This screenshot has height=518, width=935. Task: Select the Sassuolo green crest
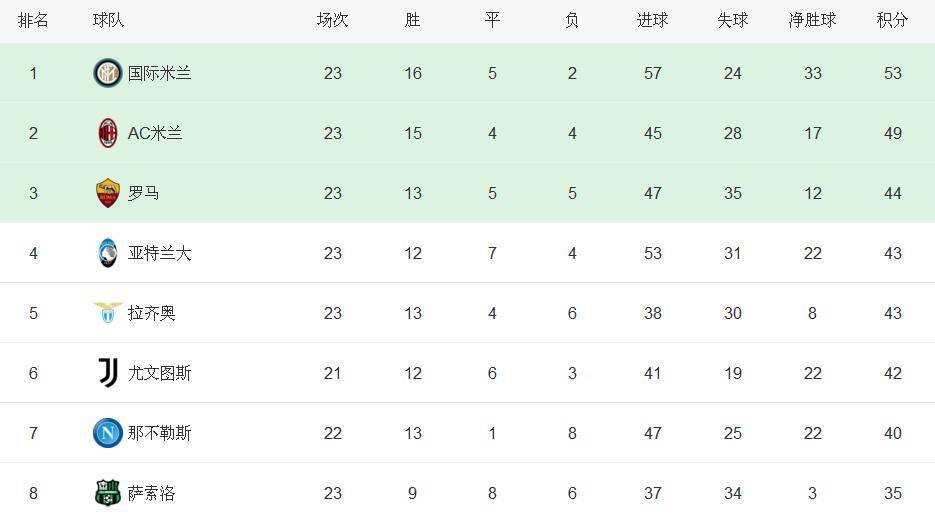tap(108, 492)
